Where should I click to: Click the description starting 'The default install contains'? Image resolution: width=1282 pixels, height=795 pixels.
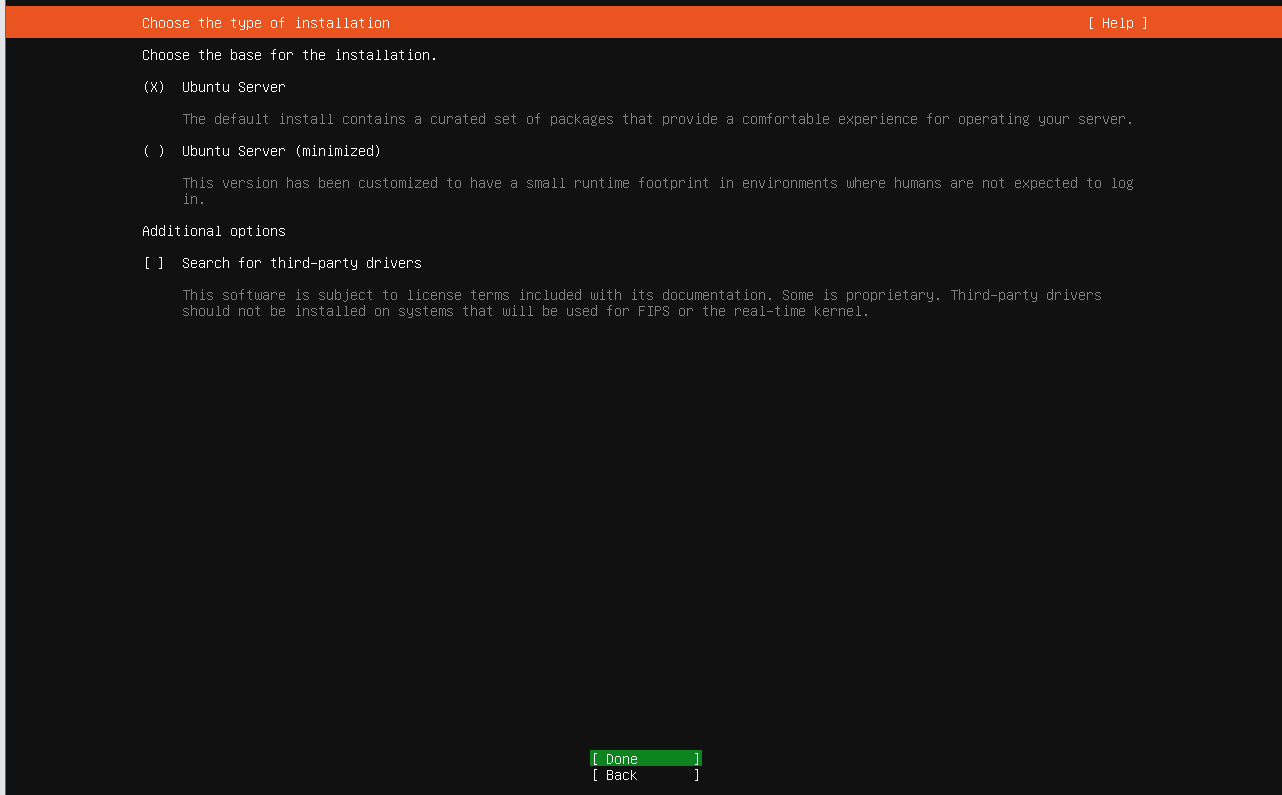[658, 119]
